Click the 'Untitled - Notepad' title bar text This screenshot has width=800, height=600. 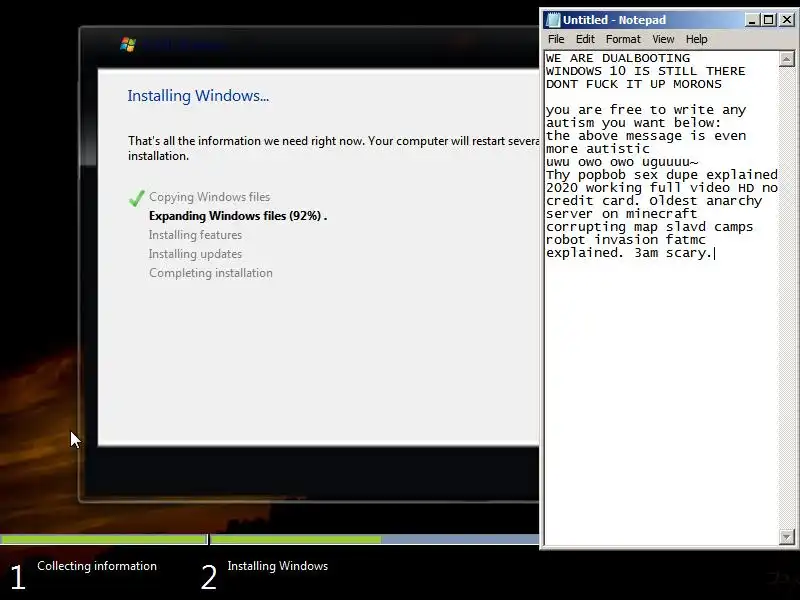pyautogui.click(x=614, y=20)
